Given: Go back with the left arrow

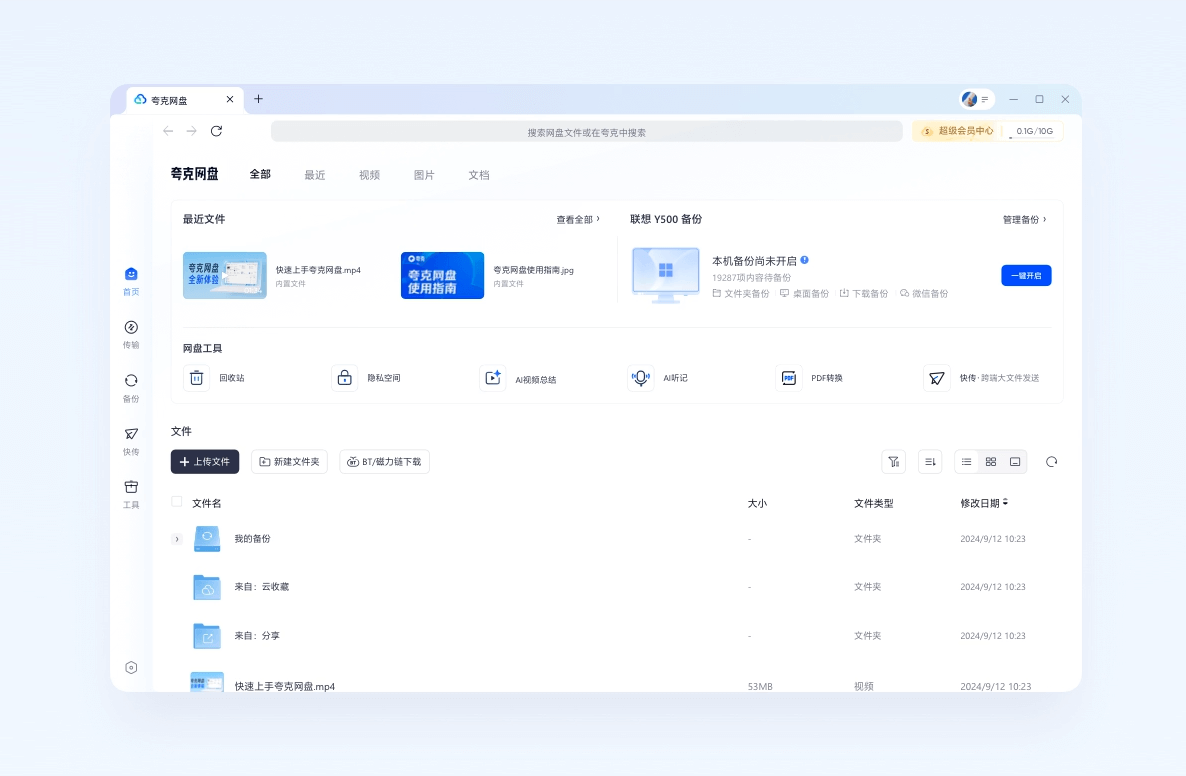Looking at the screenshot, I should 168,131.
